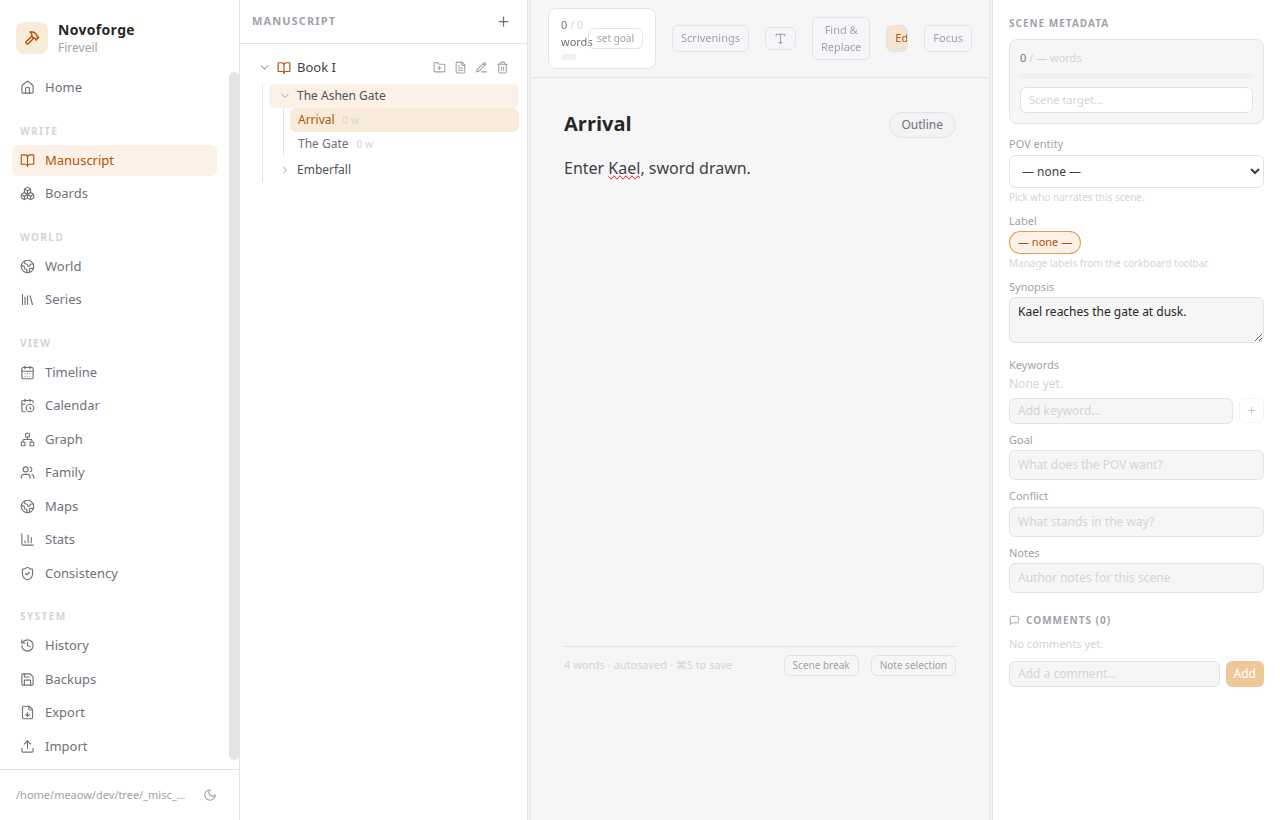Viewport: 1280px width, 820px height.
Task: Click the left sidebar vertical scrollbar
Action: (234, 415)
